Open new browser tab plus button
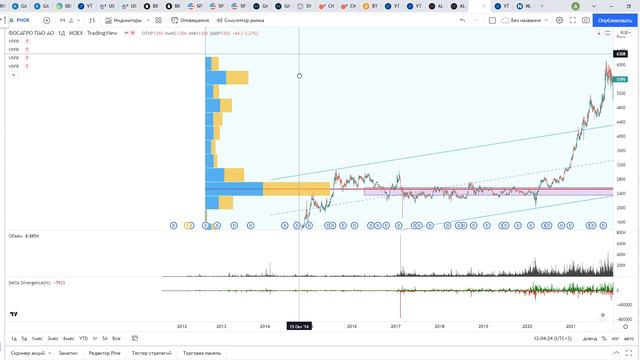The width and height of the screenshot is (640, 360). click(x=542, y=6)
